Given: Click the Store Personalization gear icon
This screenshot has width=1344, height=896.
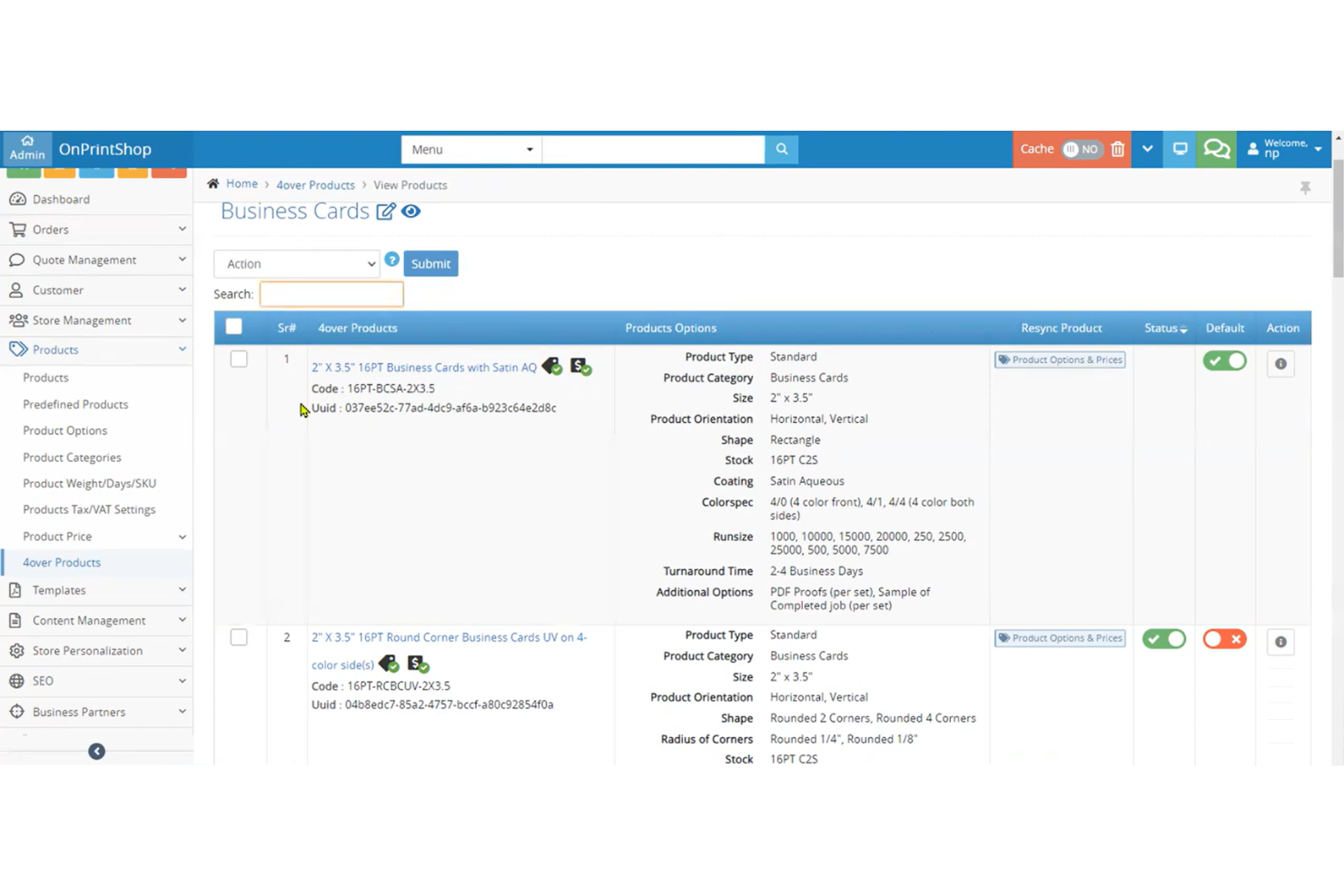Looking at the screenshot, I should tap(16, 651).
